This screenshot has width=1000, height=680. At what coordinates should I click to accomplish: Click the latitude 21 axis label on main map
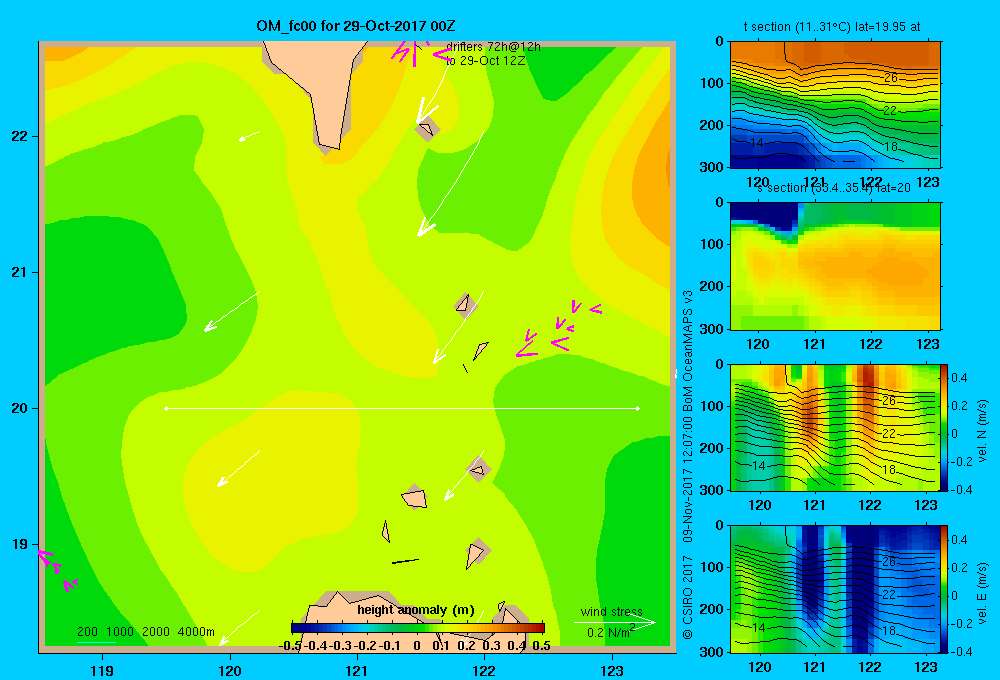(20, 272)
